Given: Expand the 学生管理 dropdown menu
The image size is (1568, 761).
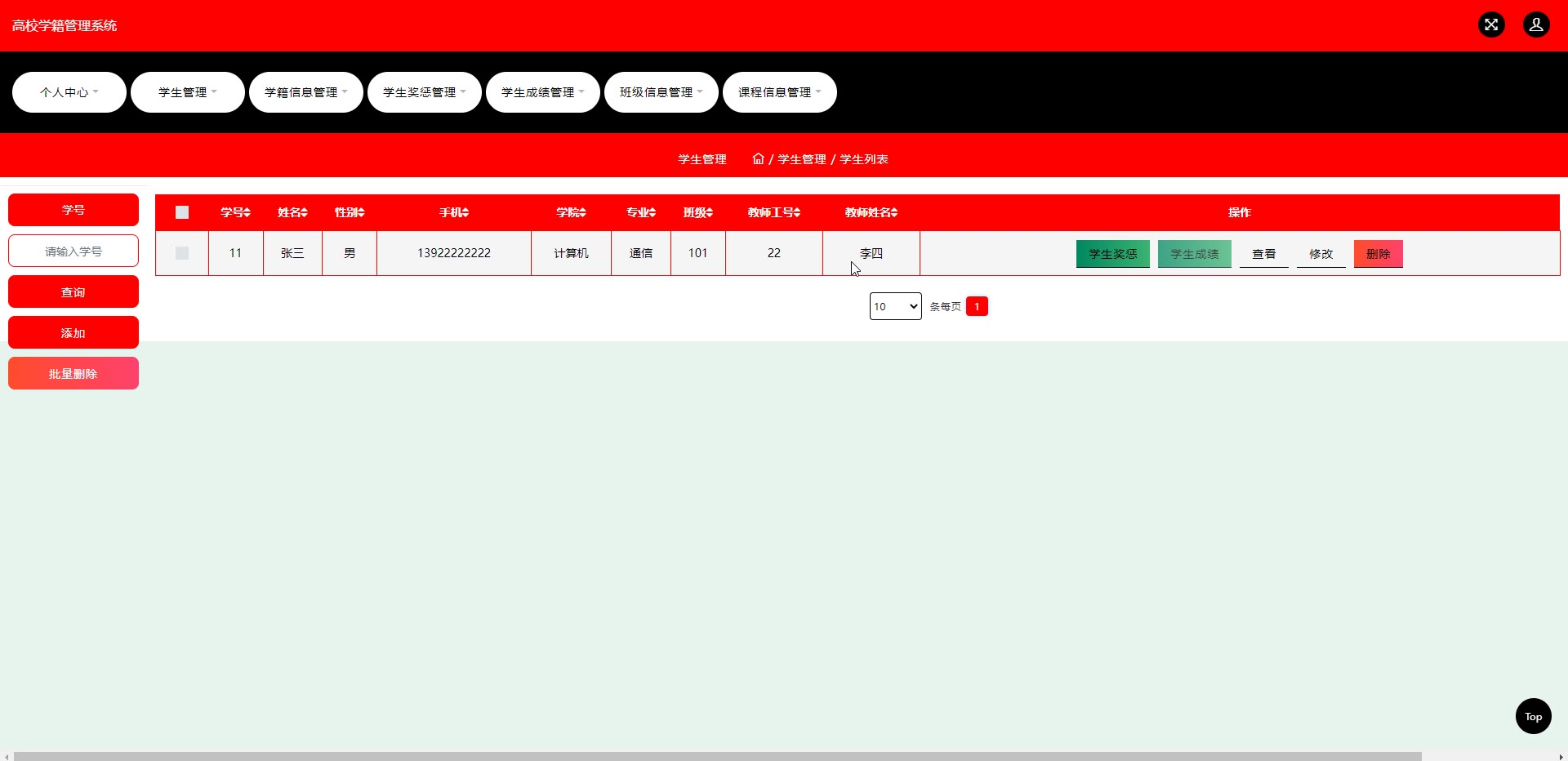Looking at the screenshot, I should [188, 92].
